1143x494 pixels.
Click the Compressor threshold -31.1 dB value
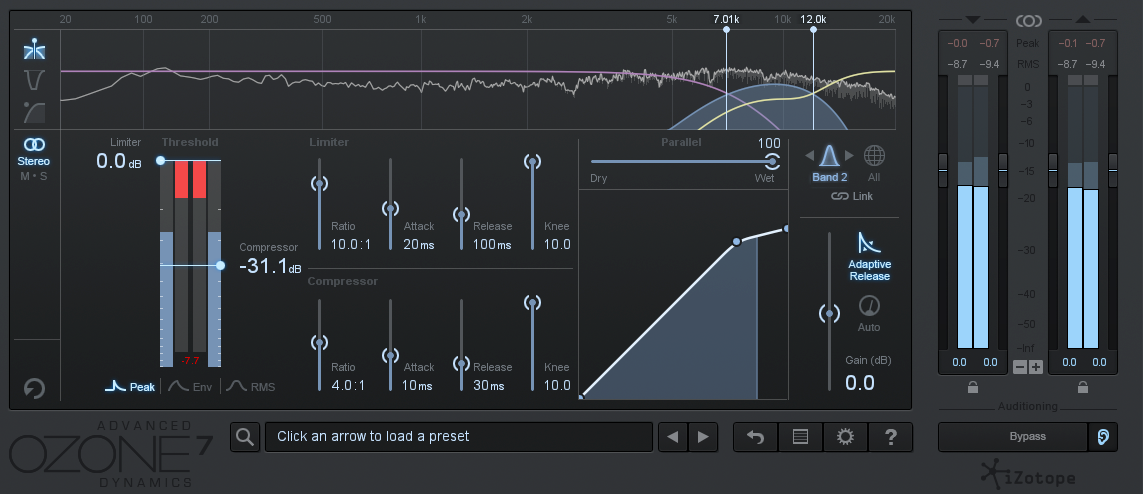(x=270, y=267)
